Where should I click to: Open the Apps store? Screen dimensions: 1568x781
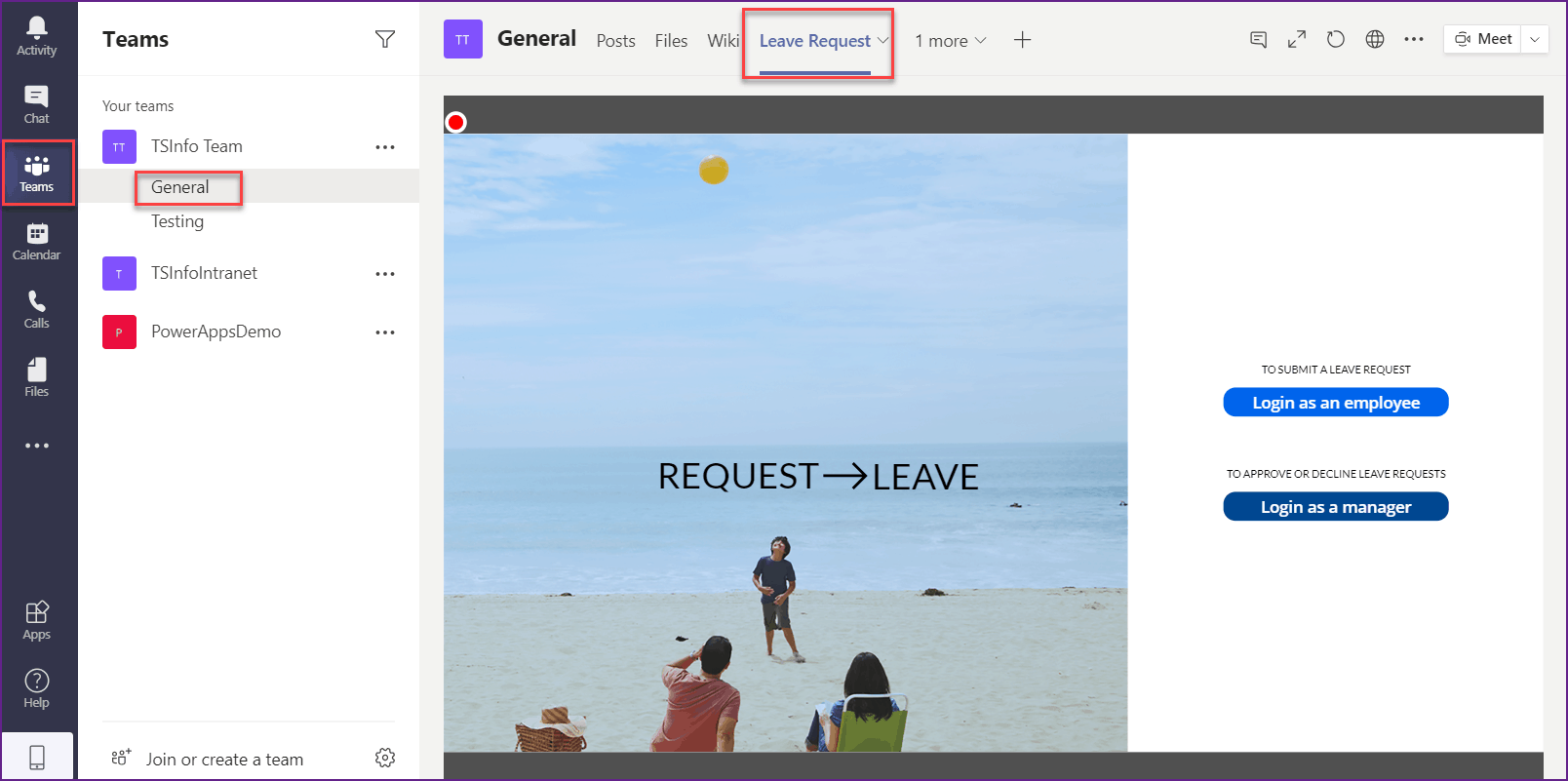click(37, 621)
